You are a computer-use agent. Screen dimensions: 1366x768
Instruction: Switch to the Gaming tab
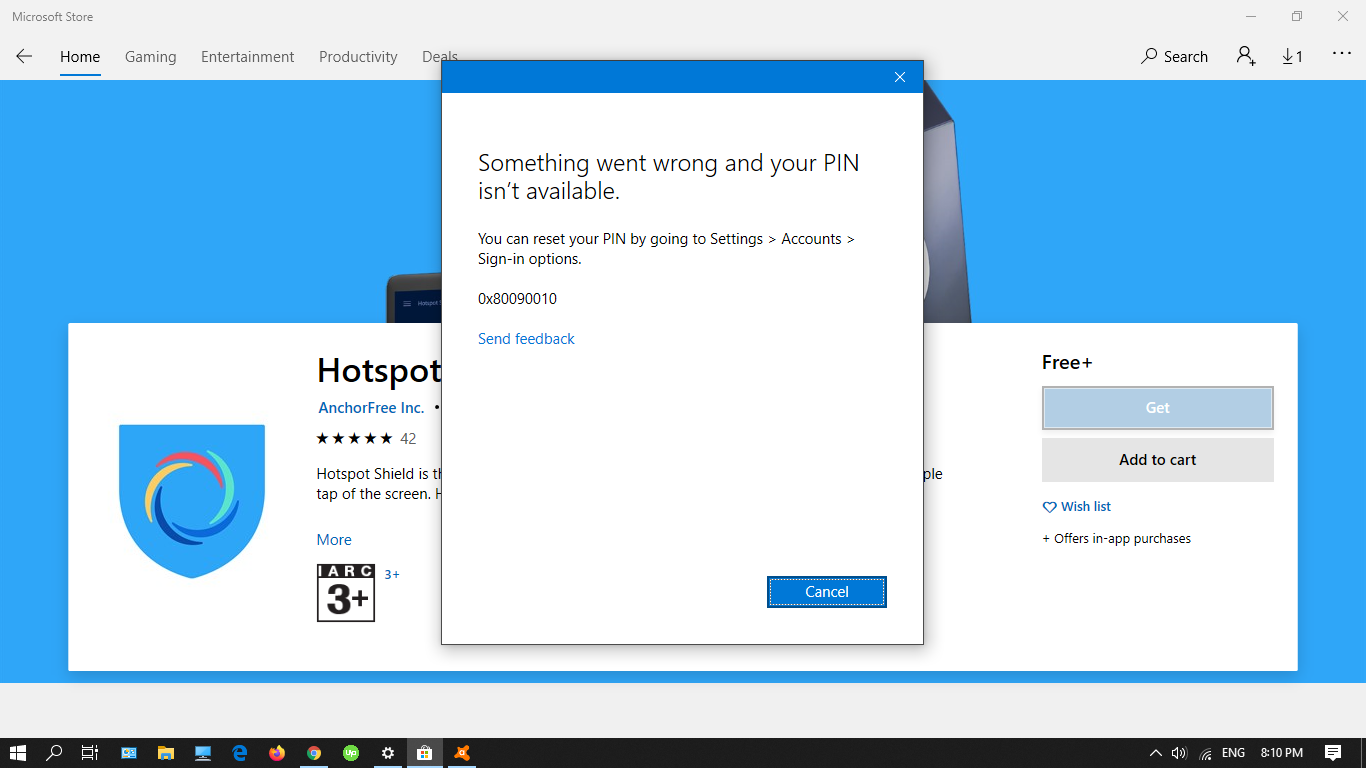151,57
